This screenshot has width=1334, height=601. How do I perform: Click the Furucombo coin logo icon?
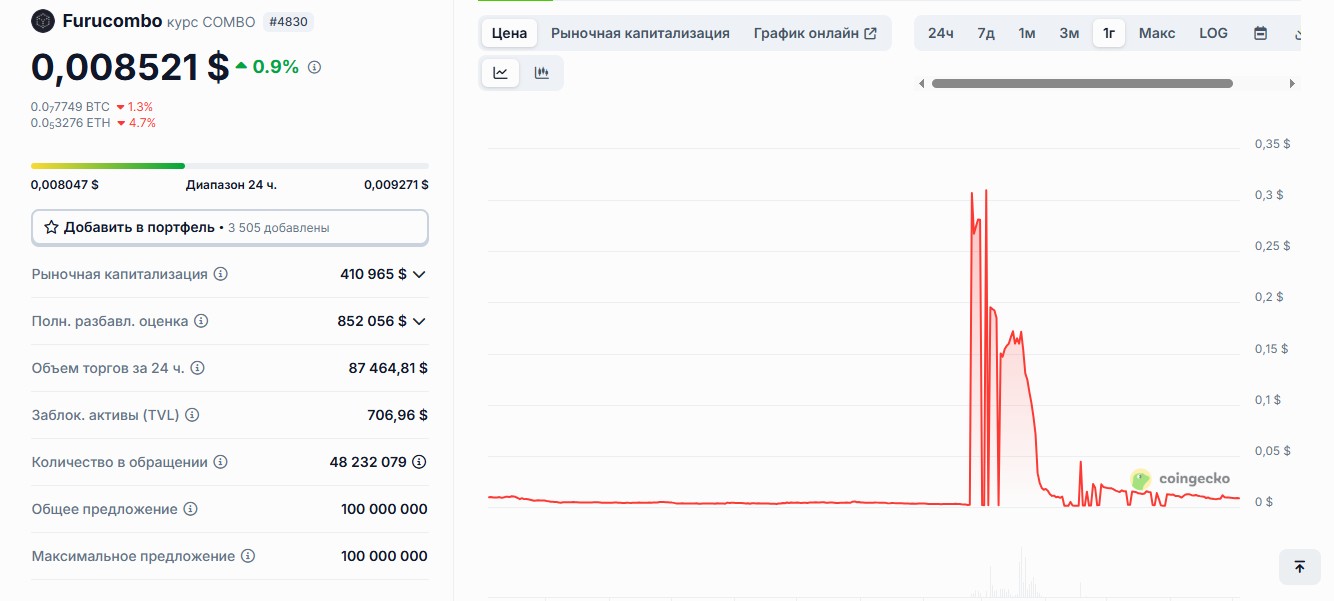click(43, 21)
